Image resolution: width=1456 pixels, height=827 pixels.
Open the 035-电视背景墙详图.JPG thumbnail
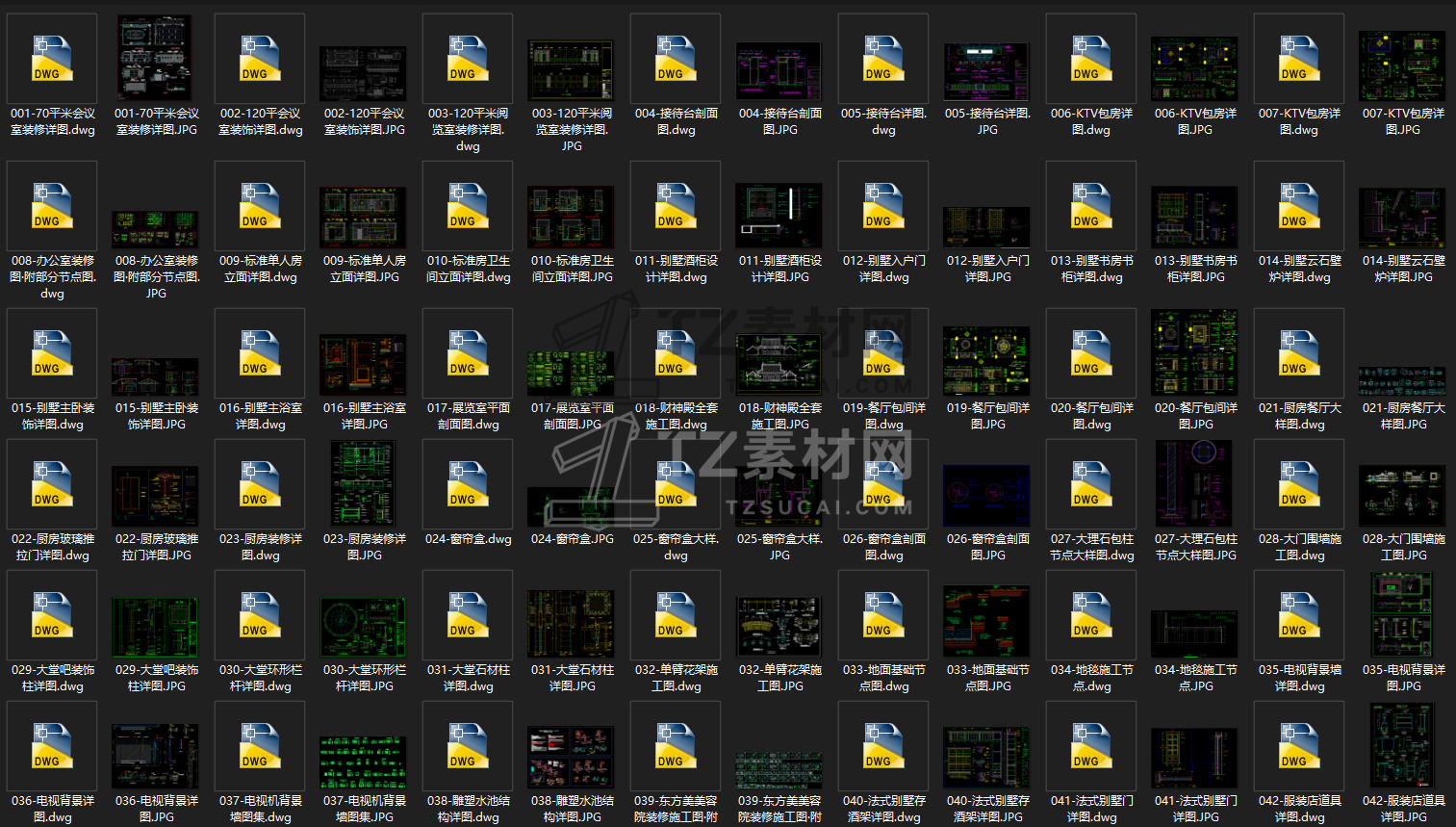(x=1403, y=615)
